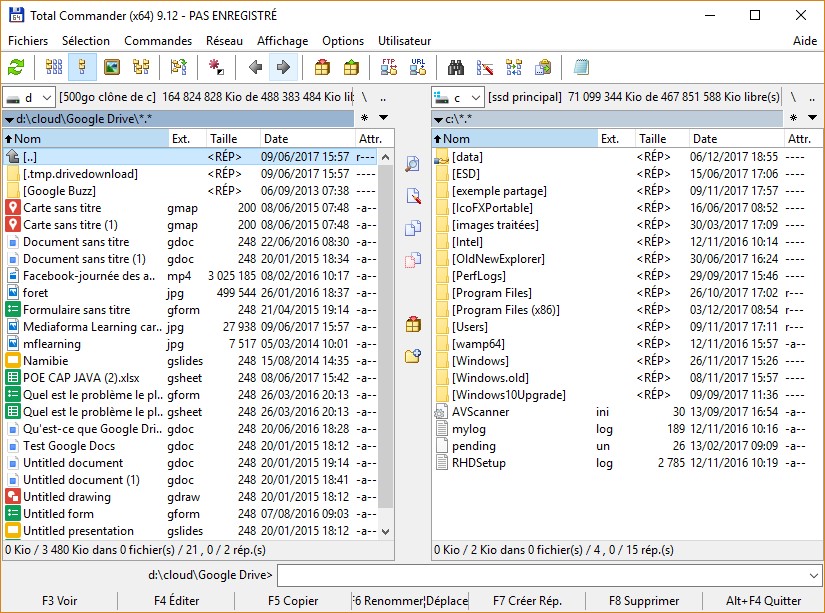Toggle the Brief file list view button
This screenshot has height=613, width=825.
[54, 68]
